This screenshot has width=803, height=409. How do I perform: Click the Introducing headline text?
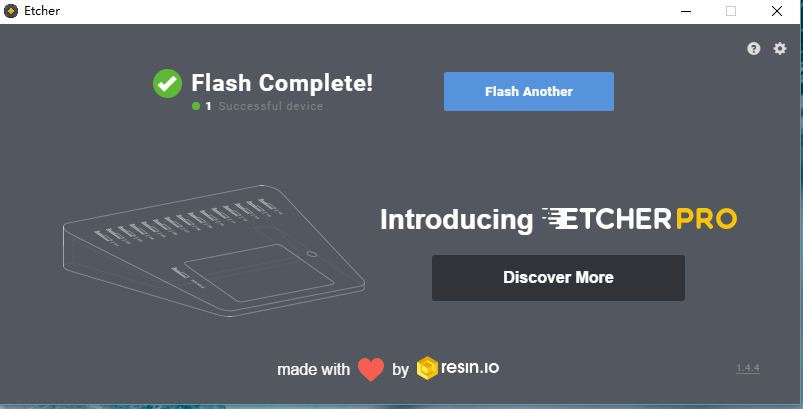pos(457,220)
